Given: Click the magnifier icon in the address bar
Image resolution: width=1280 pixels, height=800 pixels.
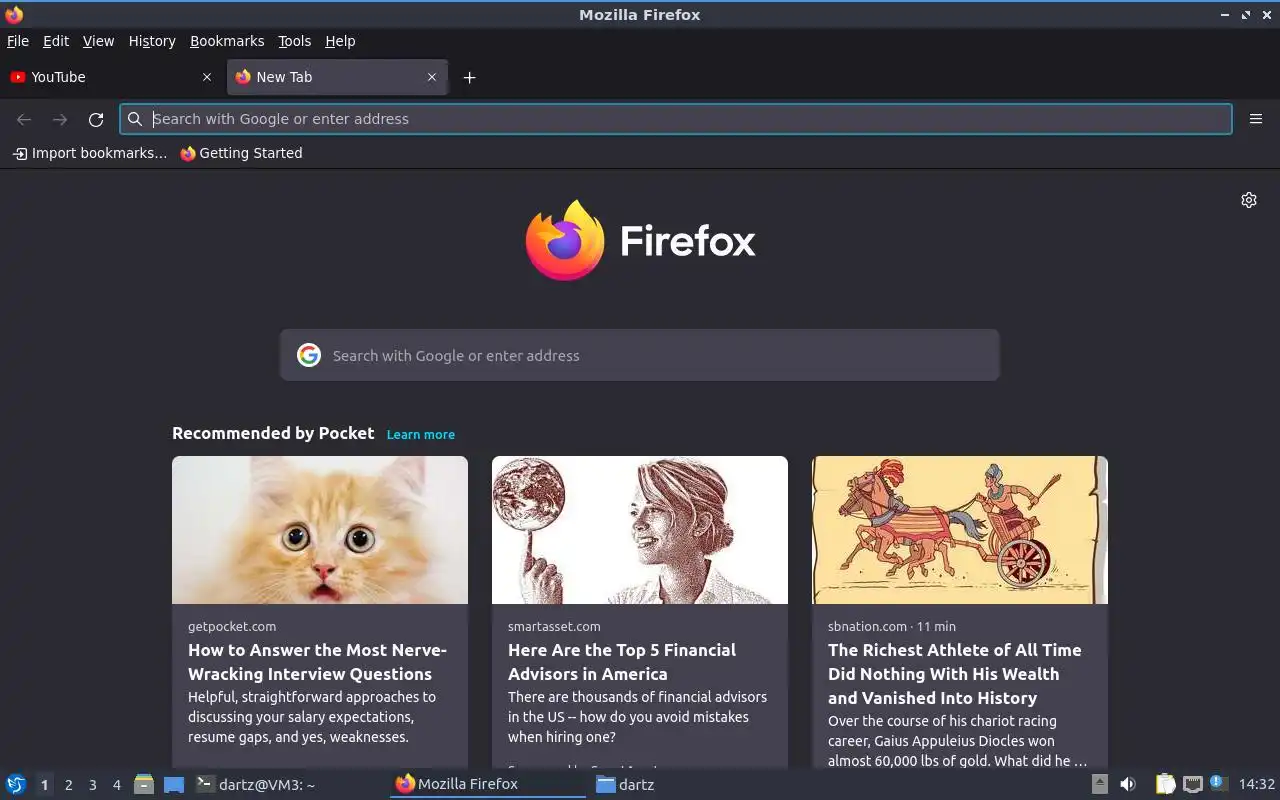Looking at the screenshot, I should 135,119.
